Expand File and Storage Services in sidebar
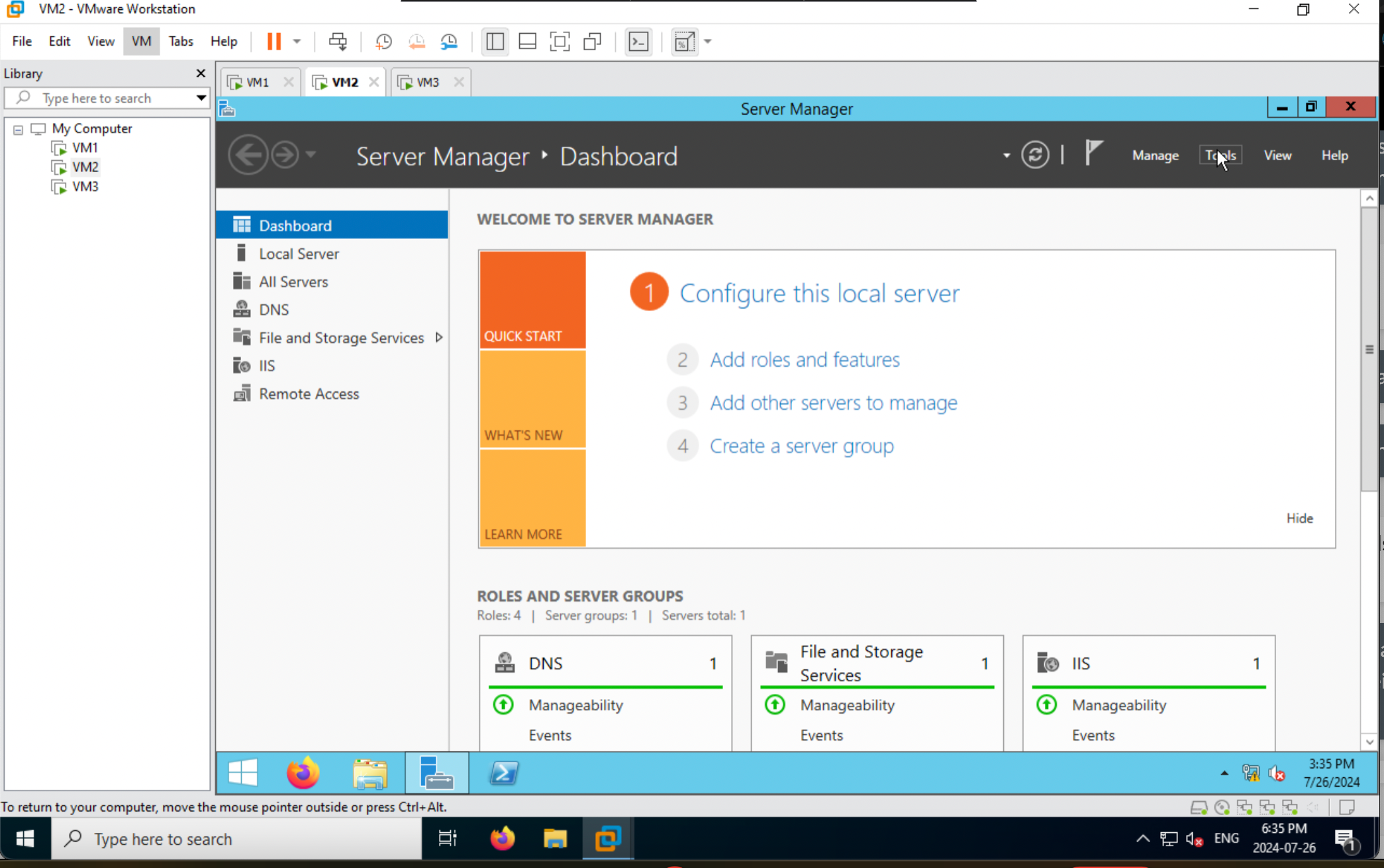 coord(439,337)
